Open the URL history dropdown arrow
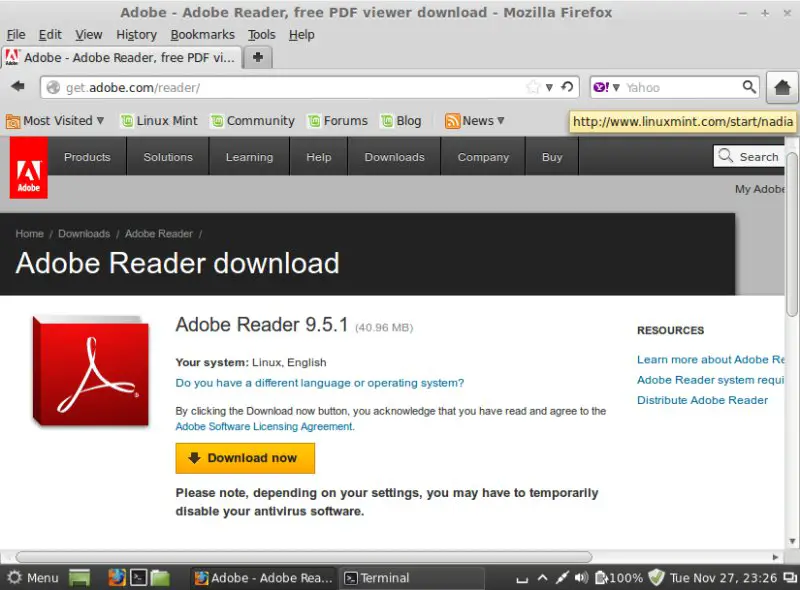This screenshot has height=590, width=800. coord(549,87)
